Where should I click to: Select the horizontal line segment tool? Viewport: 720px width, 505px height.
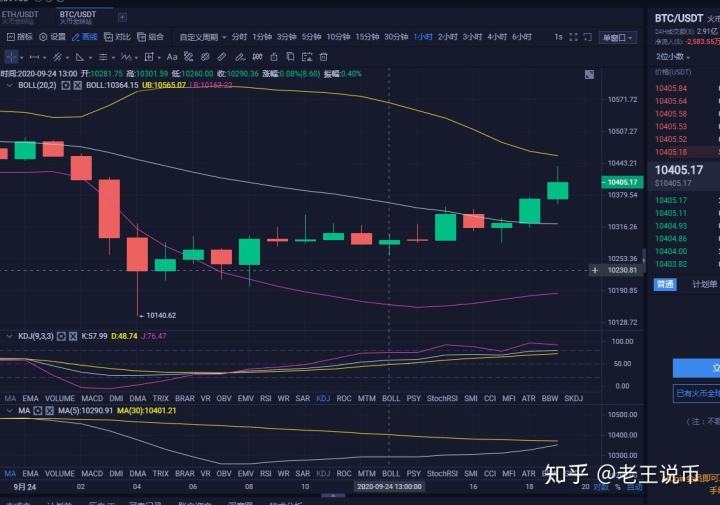34,57
